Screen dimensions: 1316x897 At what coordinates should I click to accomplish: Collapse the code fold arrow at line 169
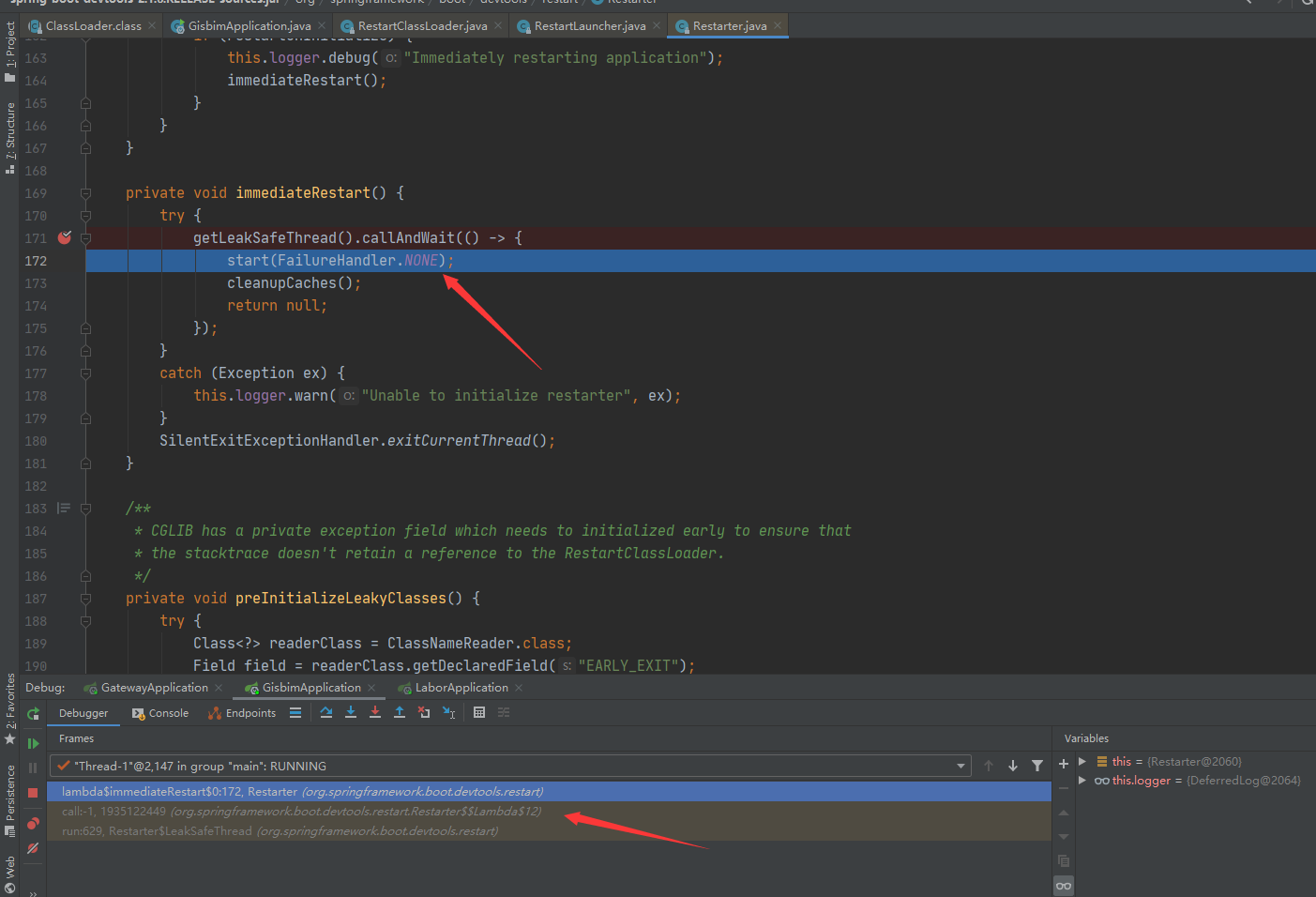click(85, 192)
